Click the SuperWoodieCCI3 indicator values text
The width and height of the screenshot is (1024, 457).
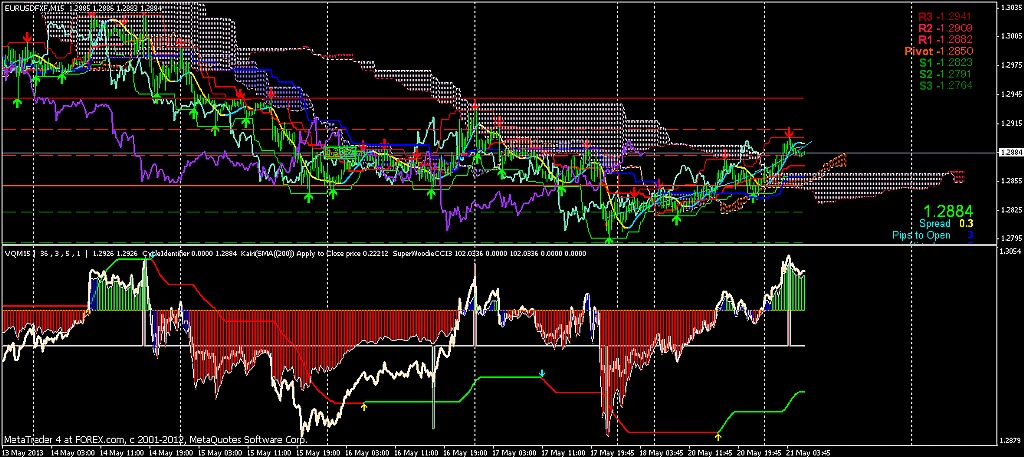(x=488, y=251)
